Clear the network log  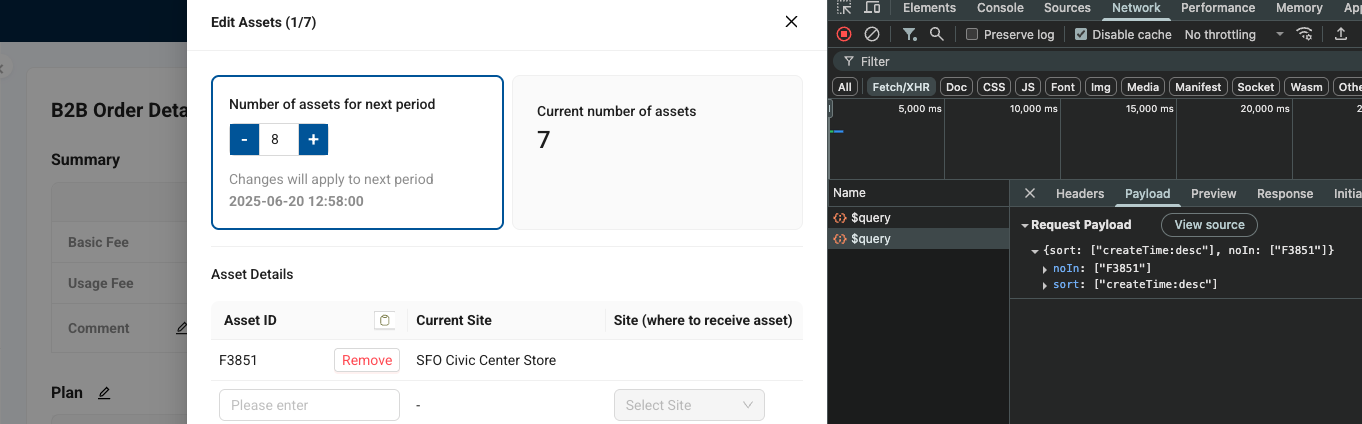[872, 34]
